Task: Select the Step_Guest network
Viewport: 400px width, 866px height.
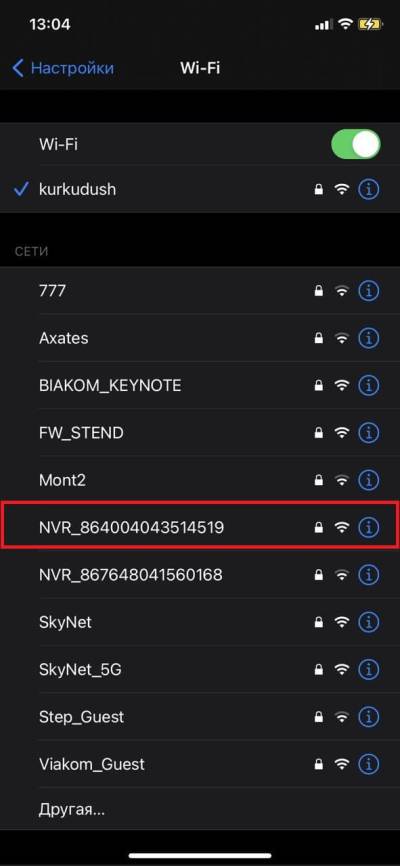Action: tap(200, 717)
